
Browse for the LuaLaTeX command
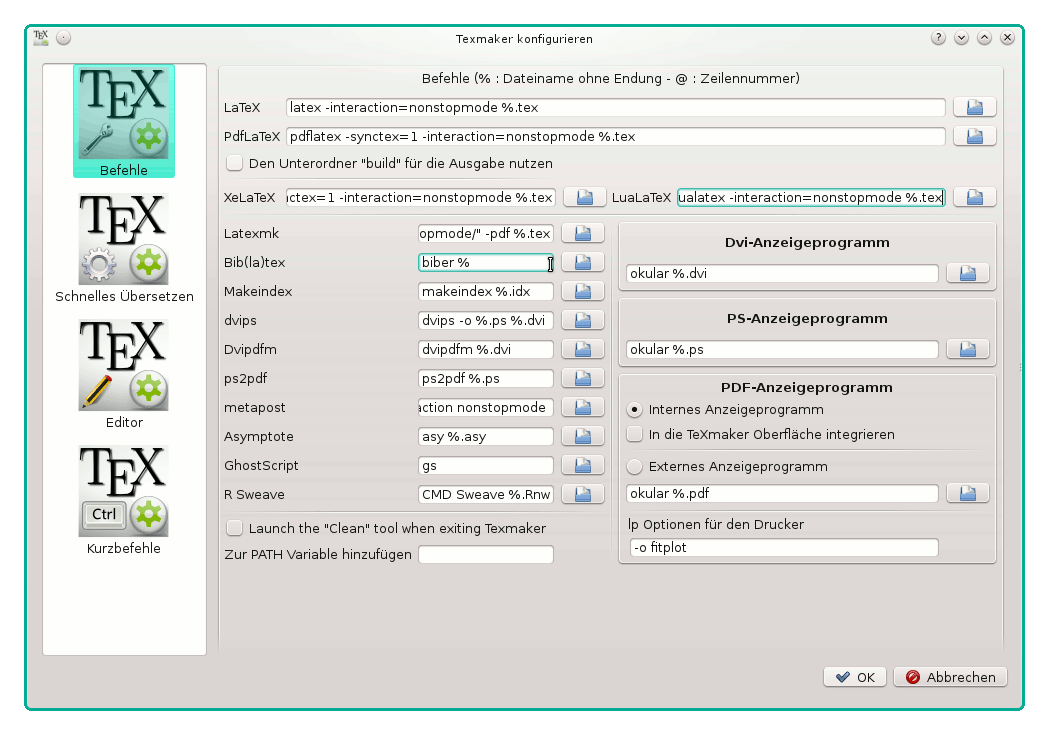tap(974, 197)
